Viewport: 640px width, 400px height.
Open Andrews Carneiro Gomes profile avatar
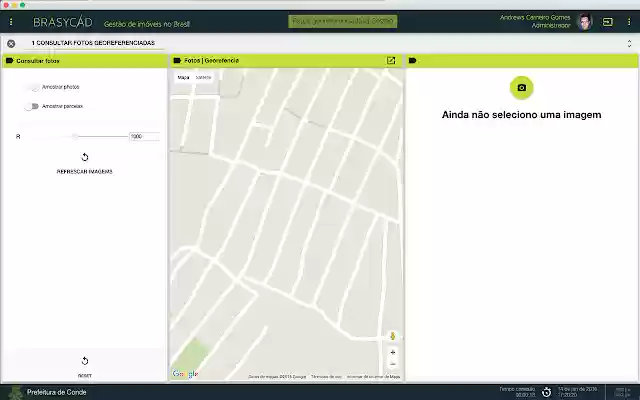click(584, 22)
